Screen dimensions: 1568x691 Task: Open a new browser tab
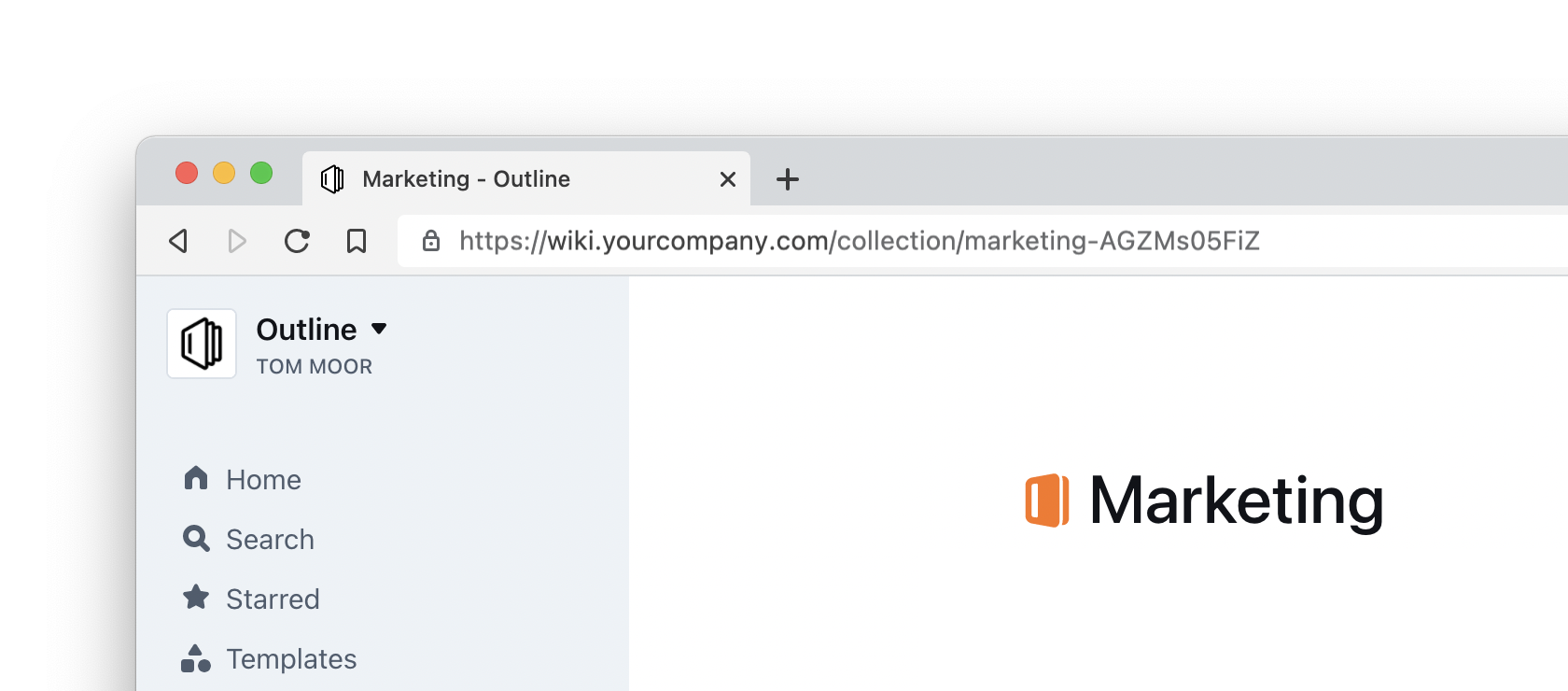(788, 179)
